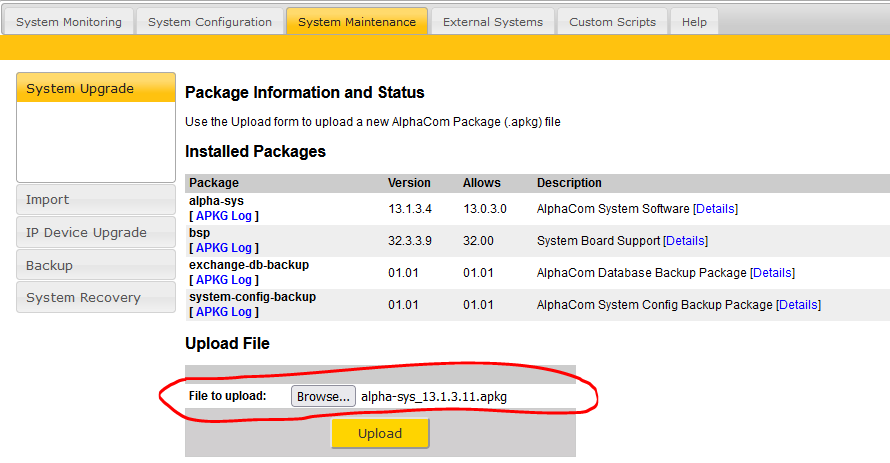Open the System Monitoring tab
Image resolution: width=890 pixels, height=463 pixels.
click(x=69, y=21)
